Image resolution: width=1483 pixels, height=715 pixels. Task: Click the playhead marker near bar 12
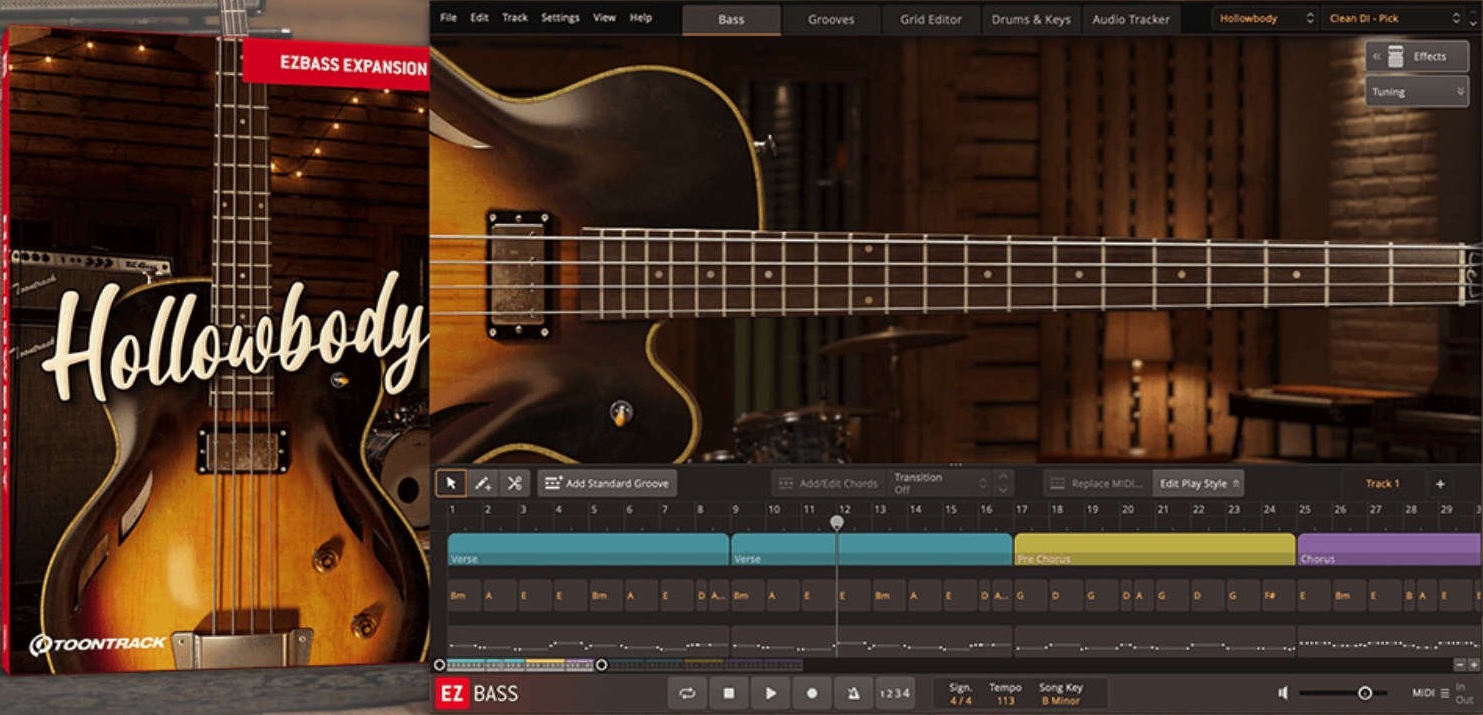837,522
